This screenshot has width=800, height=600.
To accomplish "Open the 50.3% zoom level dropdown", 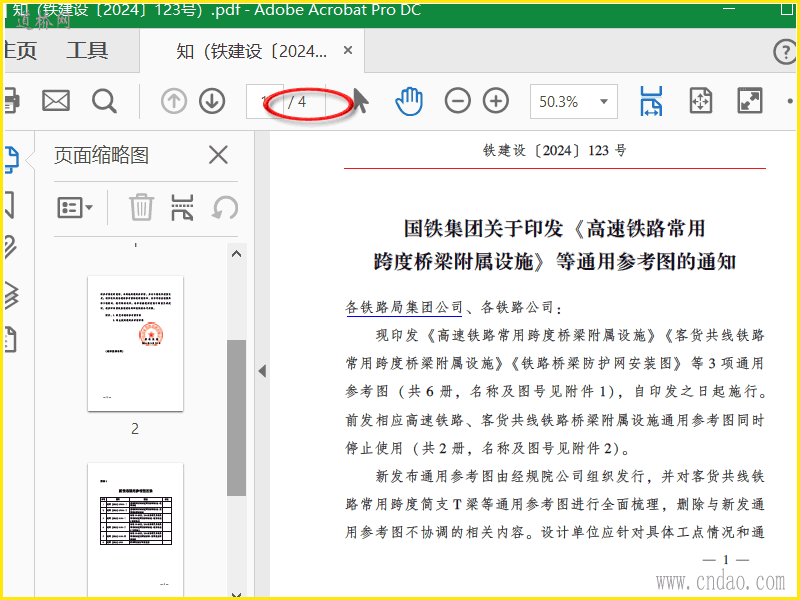I will click(x=604, y=102).
